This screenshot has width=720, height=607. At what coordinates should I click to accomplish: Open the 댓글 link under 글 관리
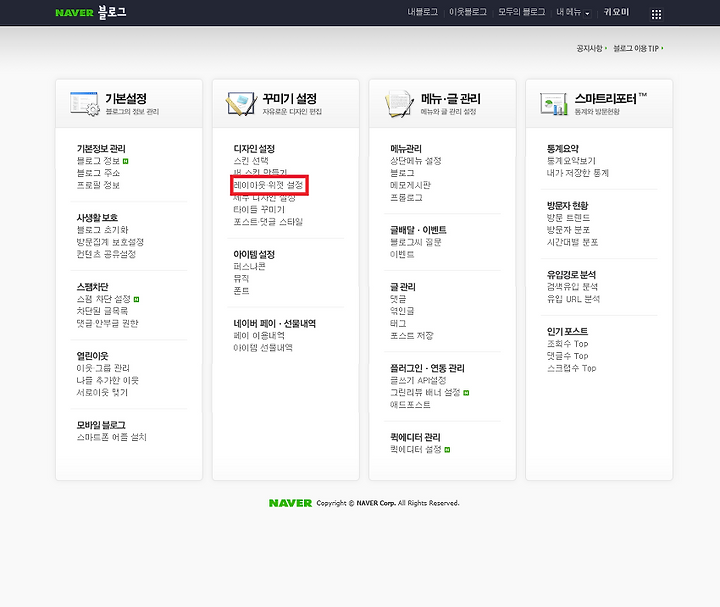click(398, 299)
